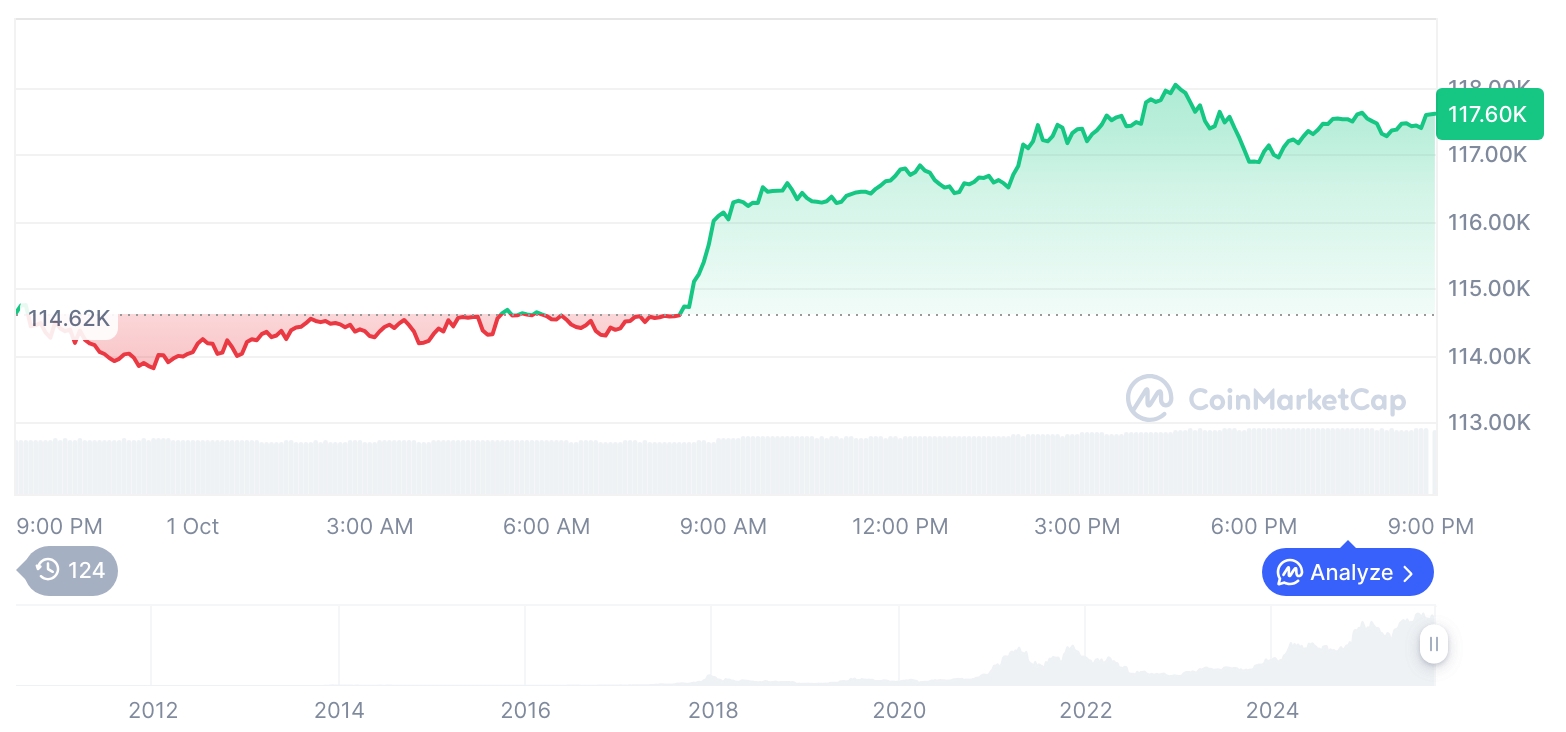Click the 2024 year in navigator timeline
Viewport: 1566px width, 732px height.
click(x=1272, y=710)
